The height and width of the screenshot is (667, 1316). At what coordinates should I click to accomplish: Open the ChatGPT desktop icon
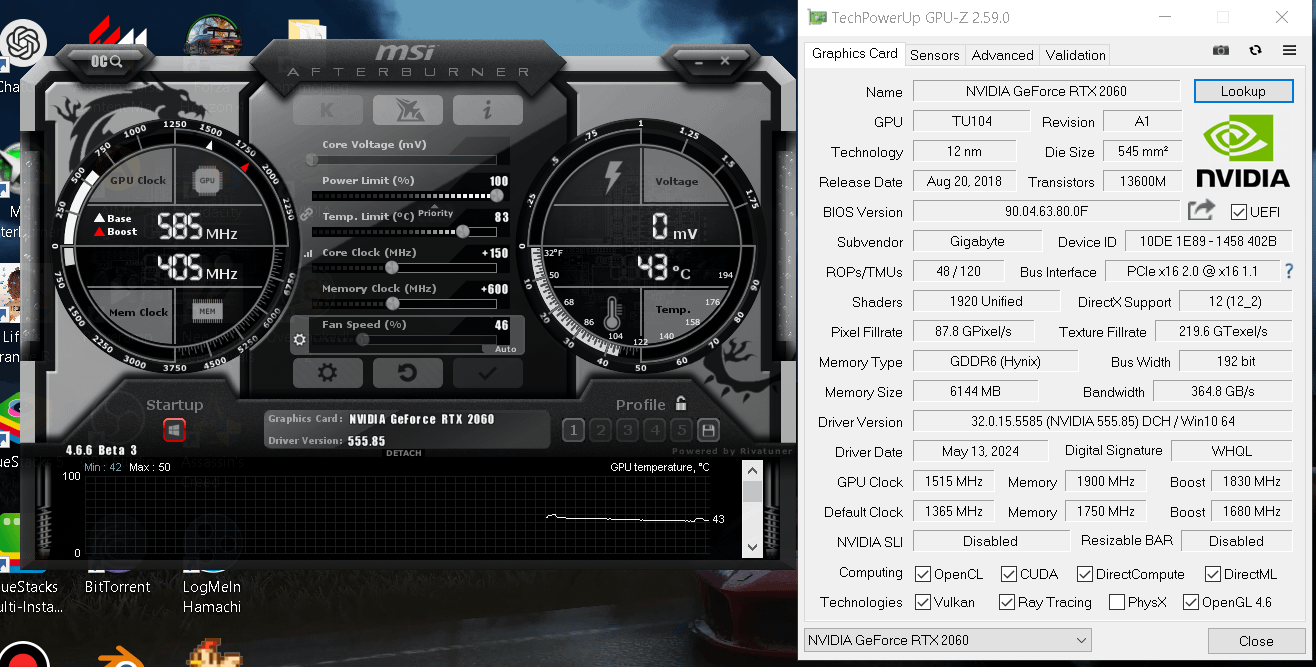[x=22, y=45]
